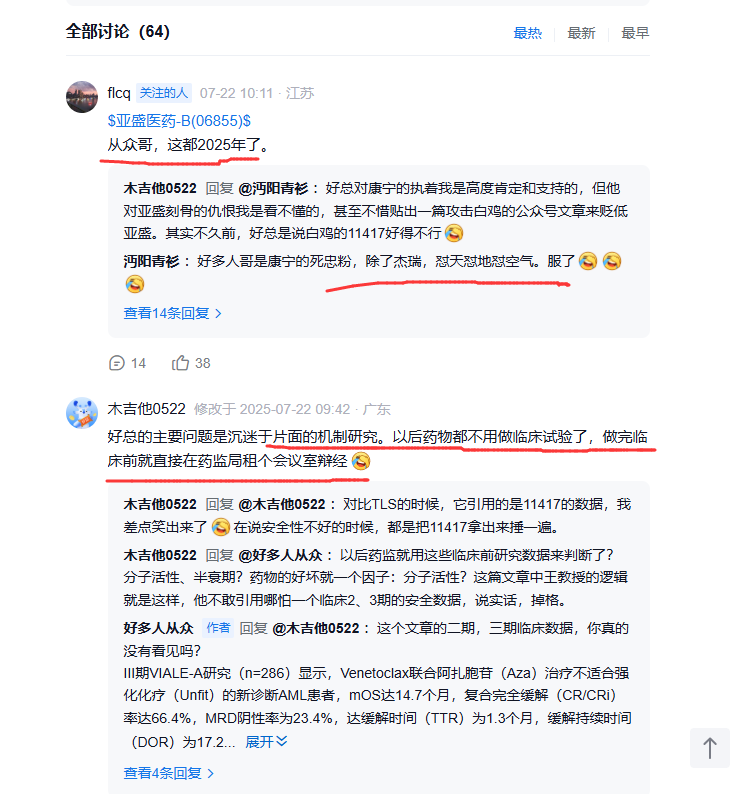The height and width of the screenshot is (794, 739).
Task: Expand 查看14条回复 replies
Action: (x=172, y=313)
